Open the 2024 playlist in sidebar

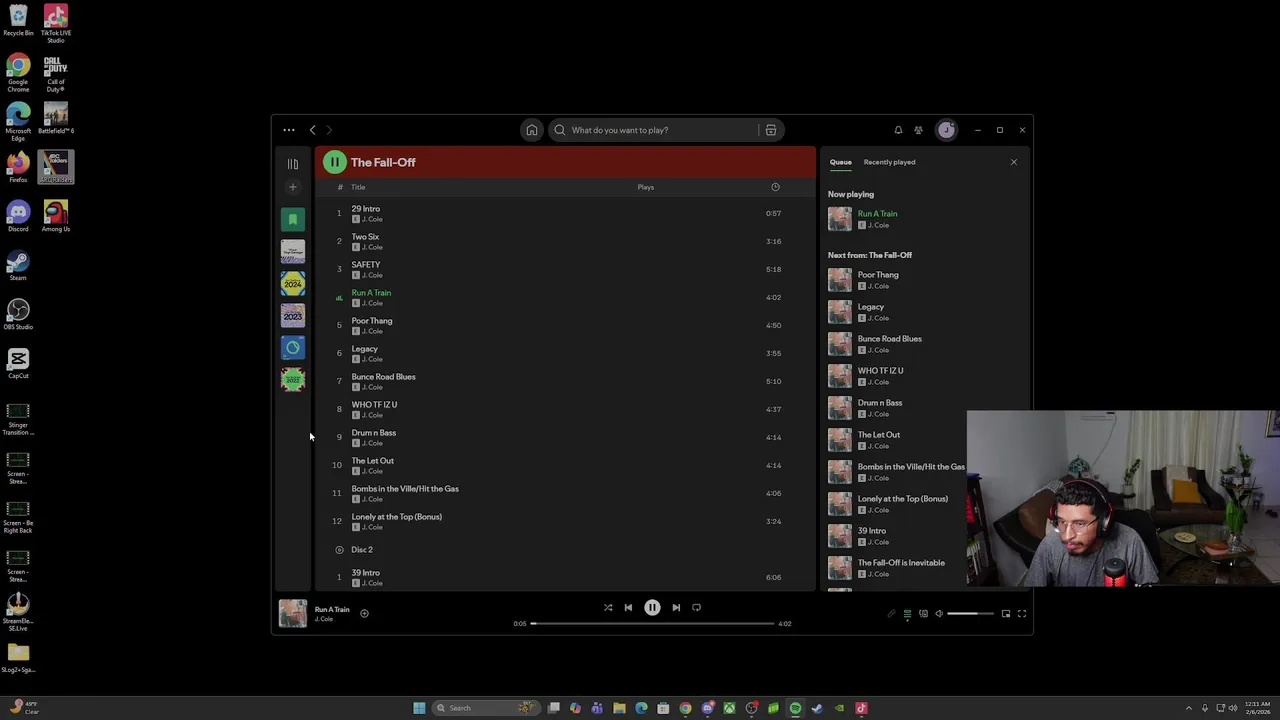(x=293, y=284)
